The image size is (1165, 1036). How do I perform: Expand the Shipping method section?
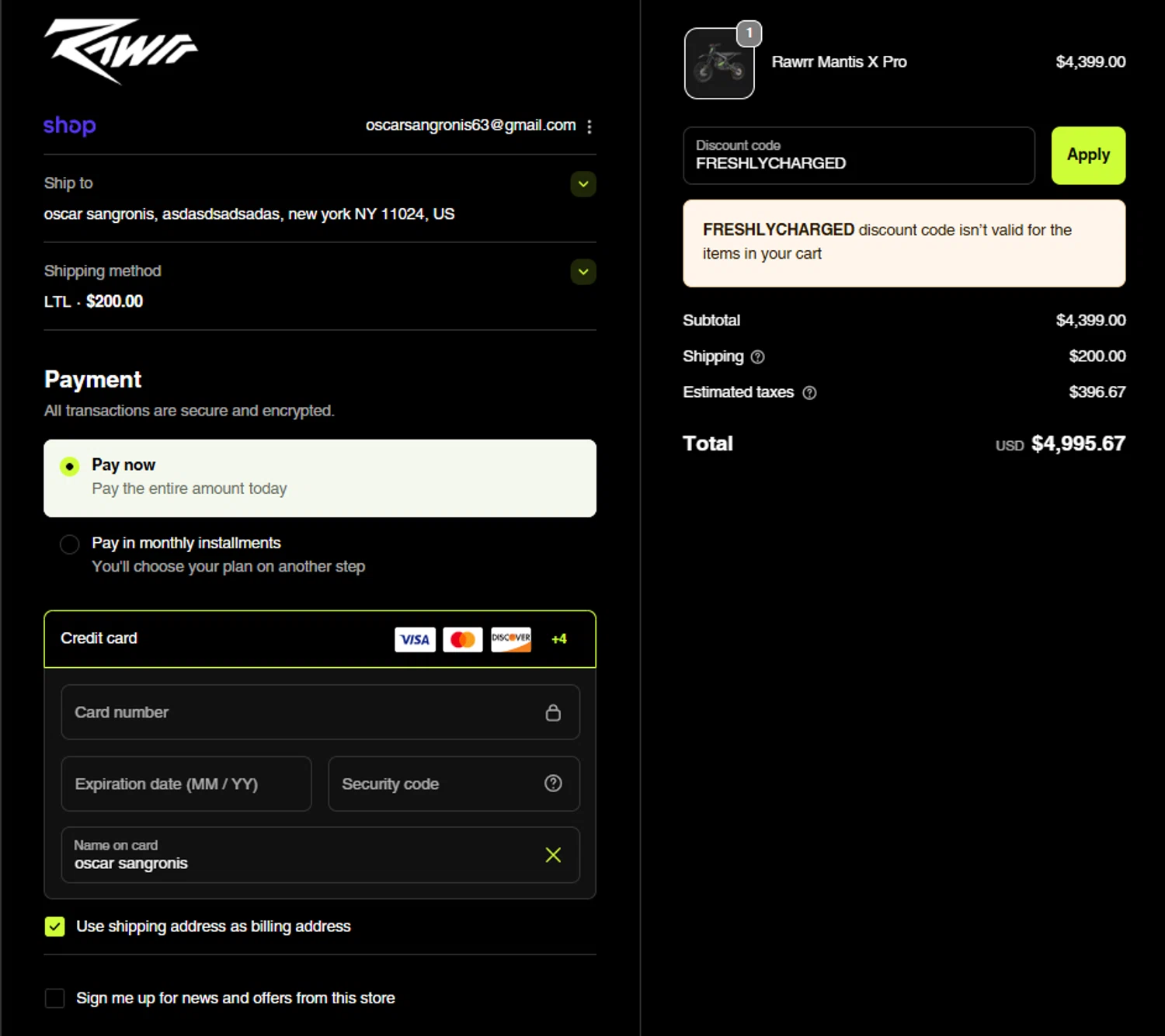583,272
